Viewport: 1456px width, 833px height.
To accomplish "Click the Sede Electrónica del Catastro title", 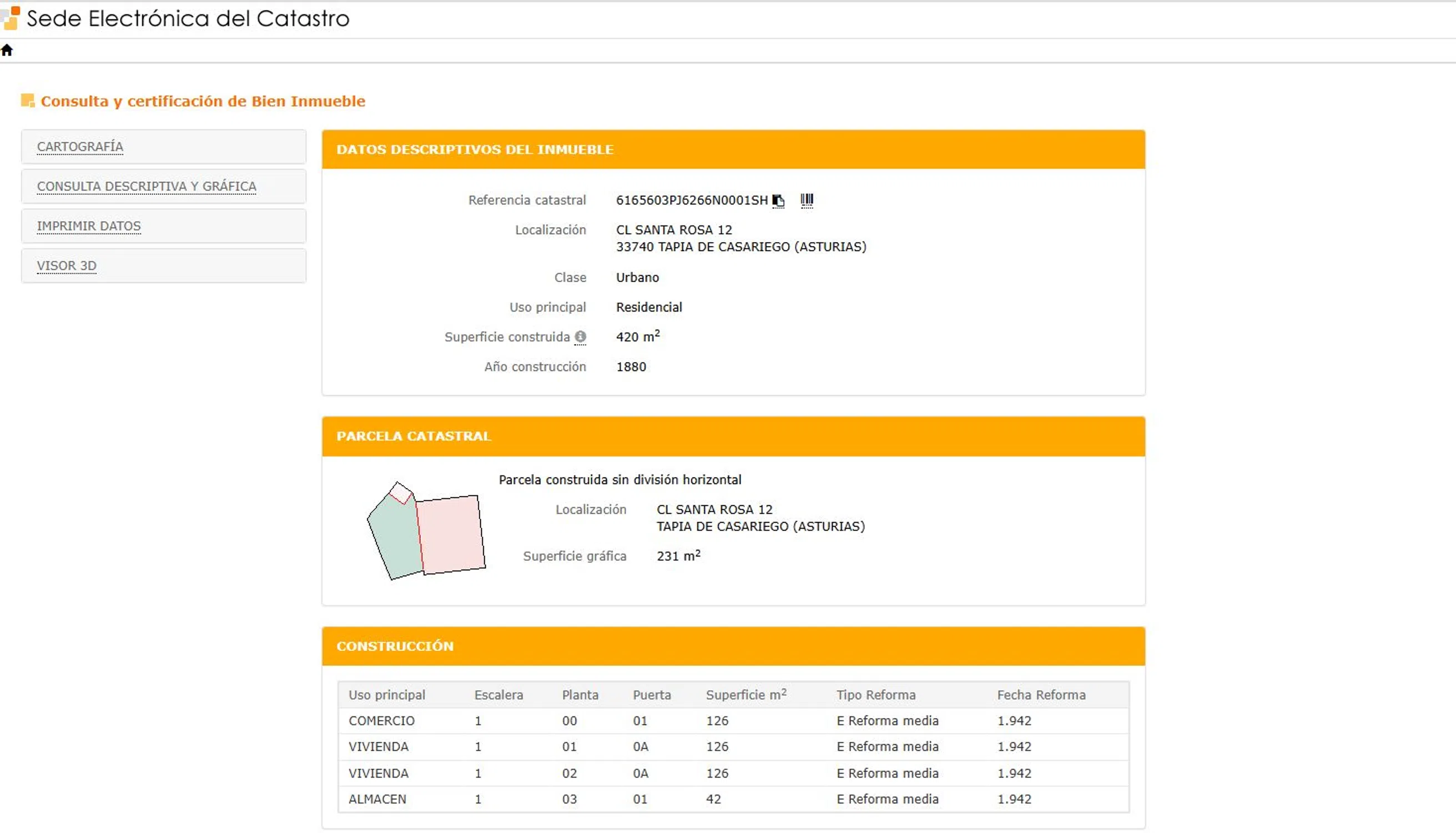I will tap(188, 18).
